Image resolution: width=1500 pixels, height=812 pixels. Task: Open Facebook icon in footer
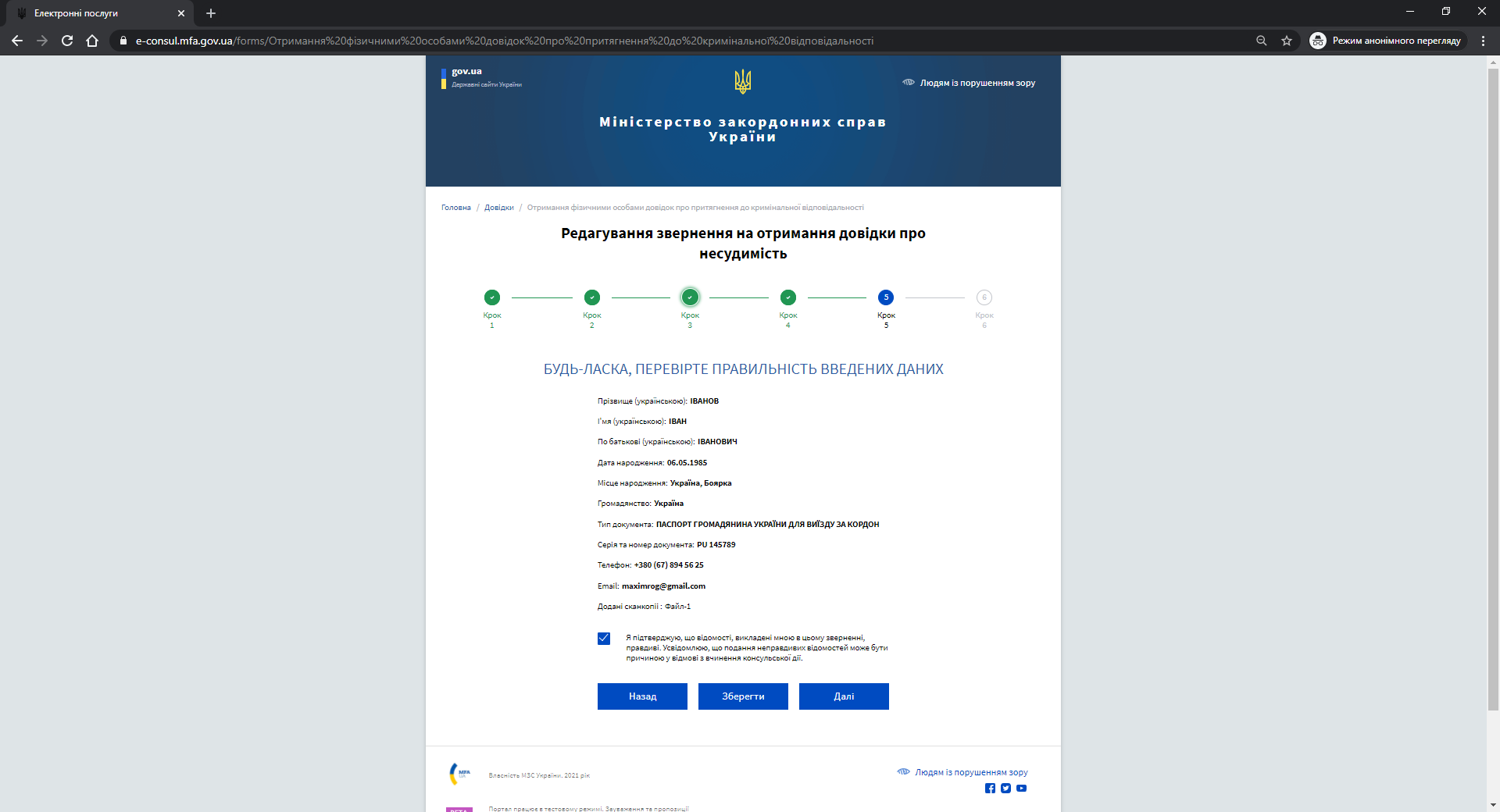990,788
